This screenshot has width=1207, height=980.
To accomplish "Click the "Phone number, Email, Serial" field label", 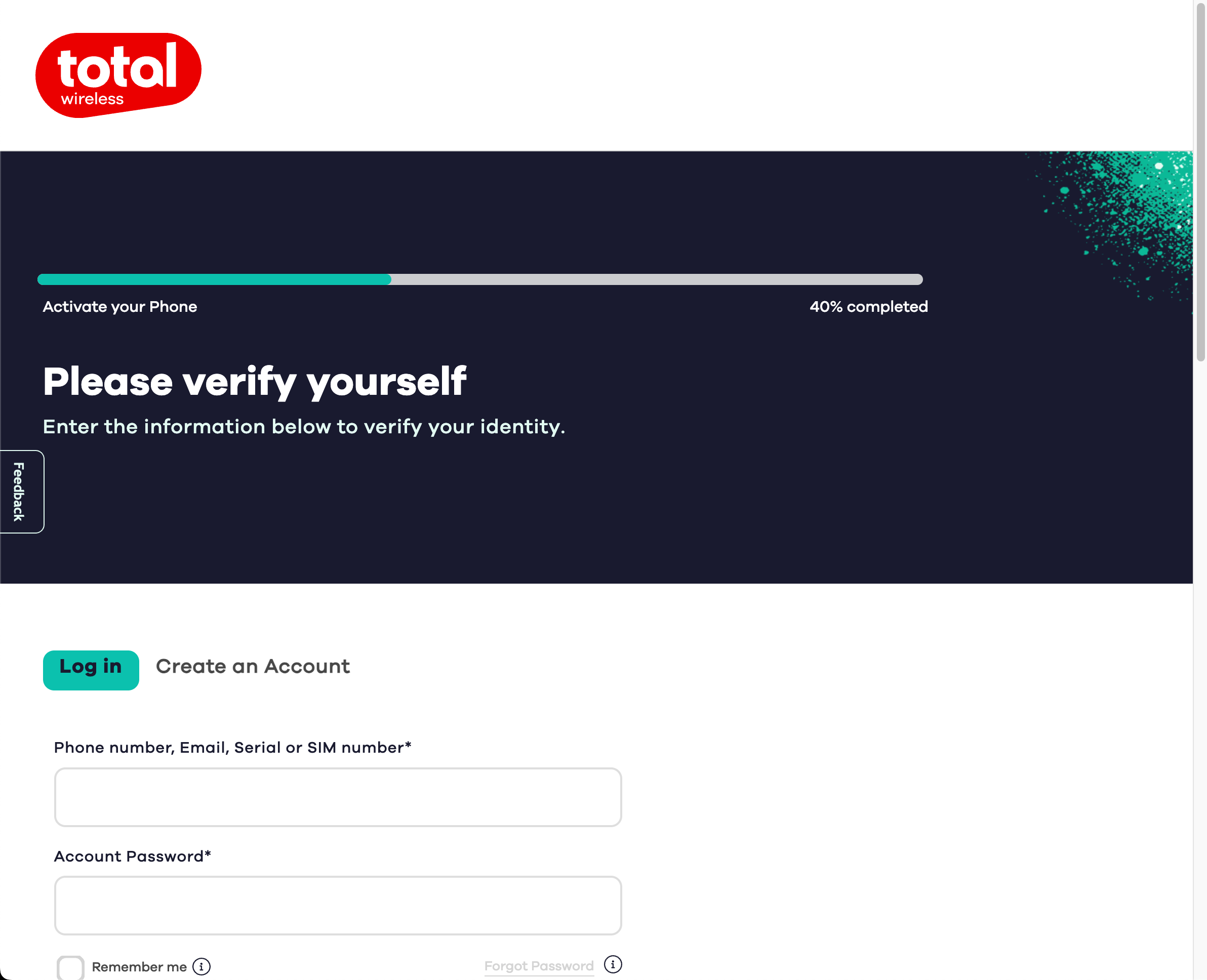I will 232,748.
